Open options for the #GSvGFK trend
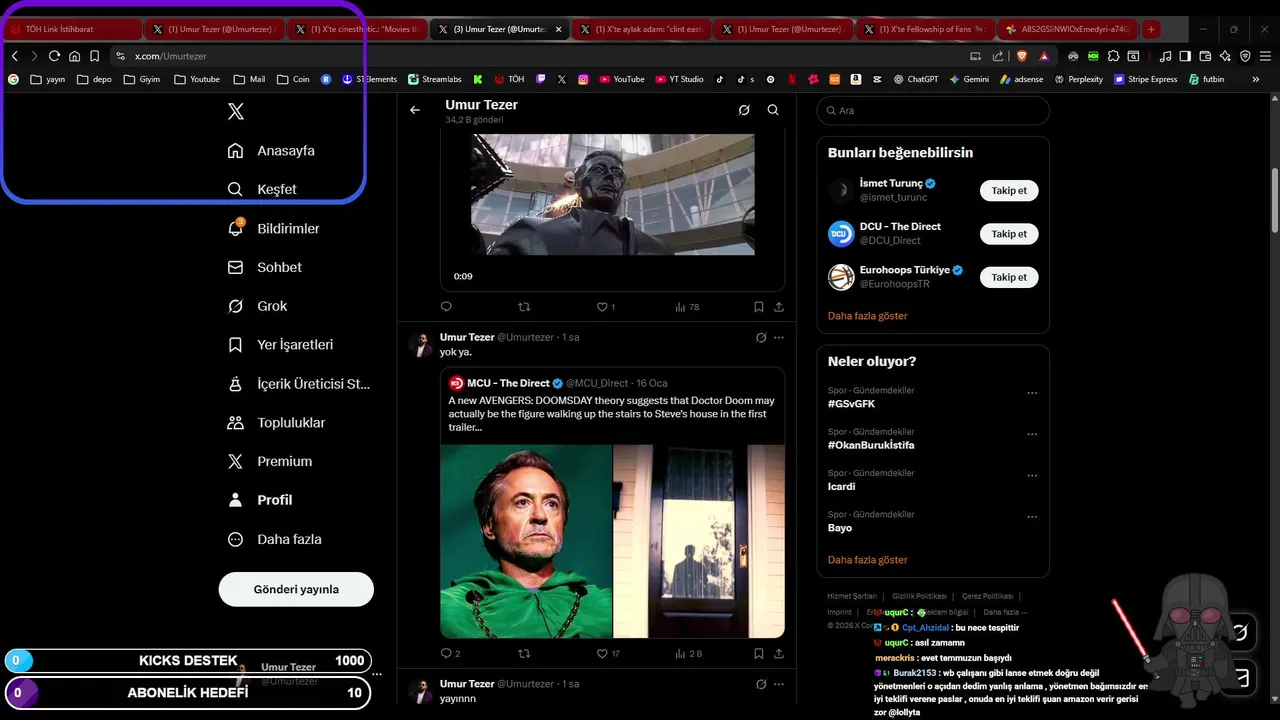Viewport: 1280px width, 720px height. pyautogui.click(x=1032, y=394)
